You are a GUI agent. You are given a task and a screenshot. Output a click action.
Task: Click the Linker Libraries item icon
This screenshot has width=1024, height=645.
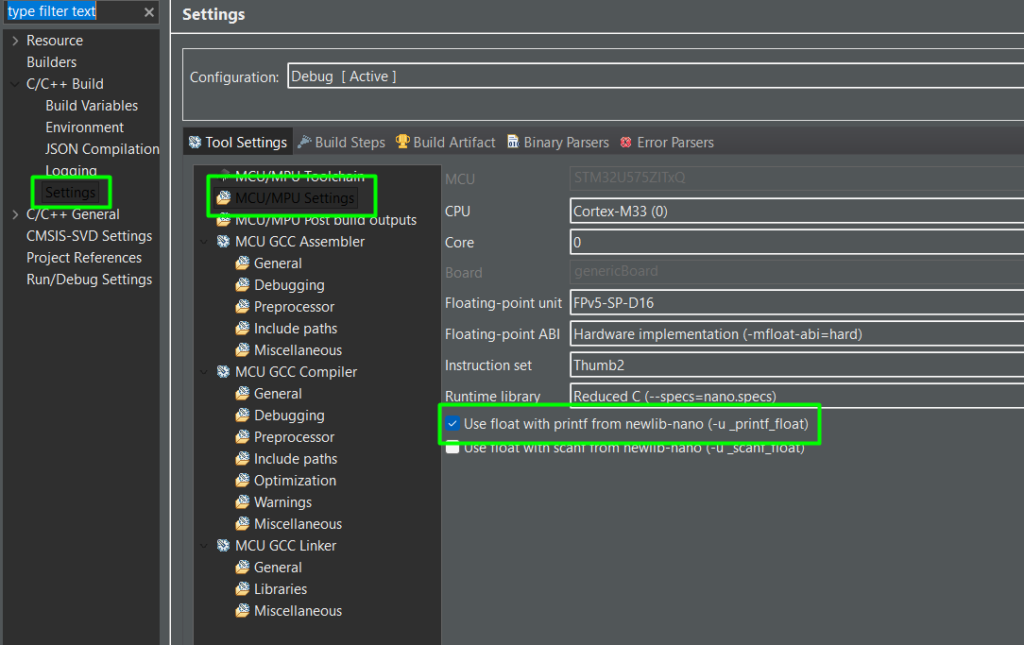click(243, 590)
